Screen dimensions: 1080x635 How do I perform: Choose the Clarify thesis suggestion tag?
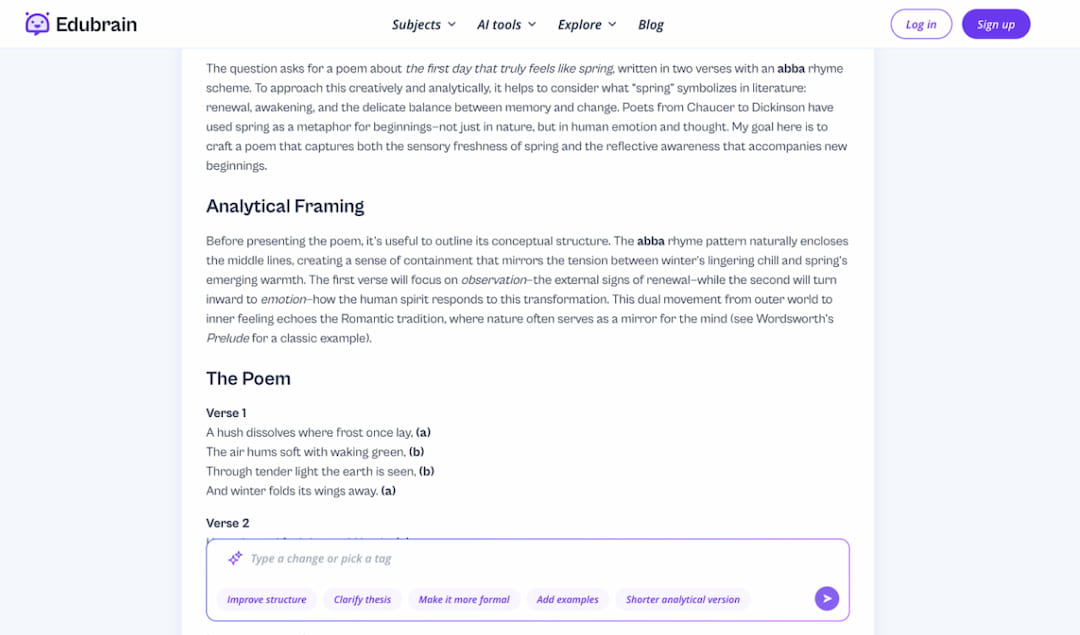click(x=361, y=599)
